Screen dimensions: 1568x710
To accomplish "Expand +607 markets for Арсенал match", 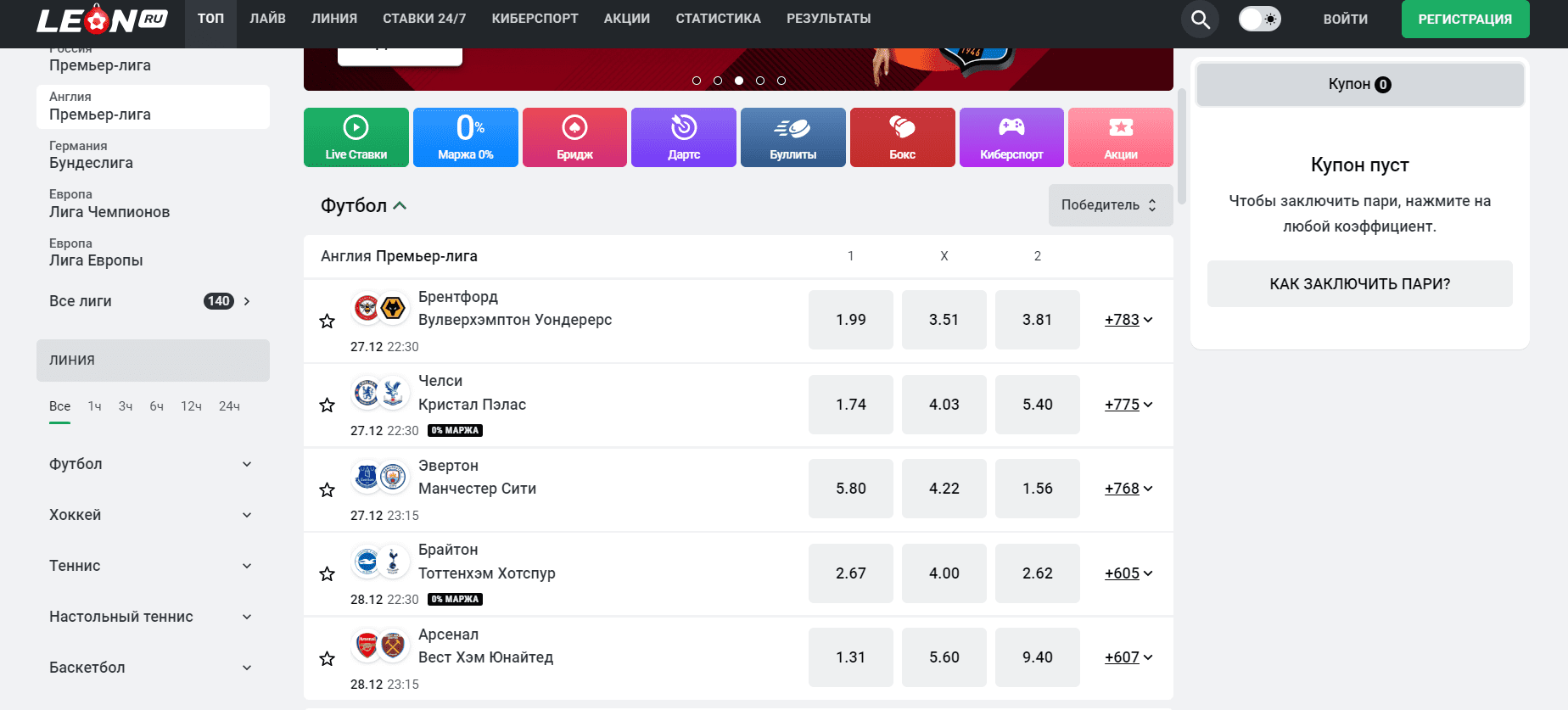I will [1128, 657].
